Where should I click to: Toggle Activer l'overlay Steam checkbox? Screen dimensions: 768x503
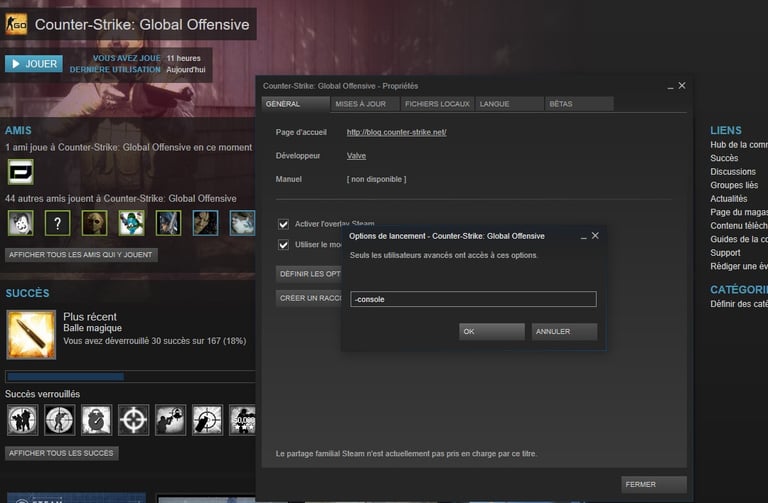point(283,224)
